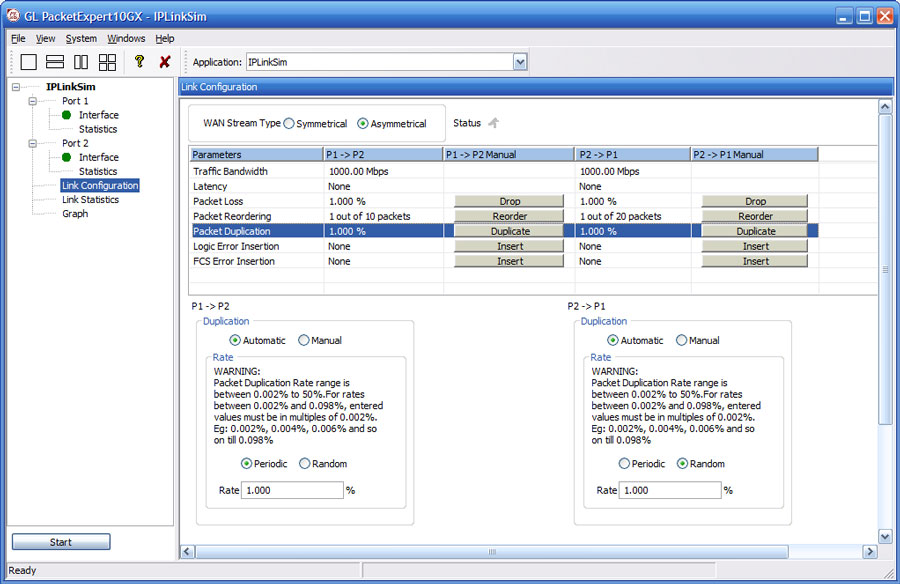This screenshot has width=900, height=584.
Task: Choose Manual duplication for P1 -> P2
Action: pyautogui.click(x=303, y=341)
